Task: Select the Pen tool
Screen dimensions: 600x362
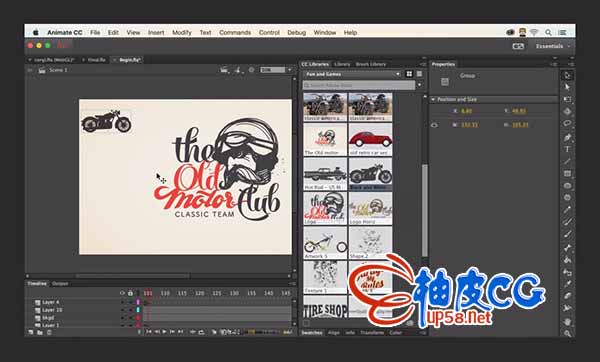Action: (567, 137)
